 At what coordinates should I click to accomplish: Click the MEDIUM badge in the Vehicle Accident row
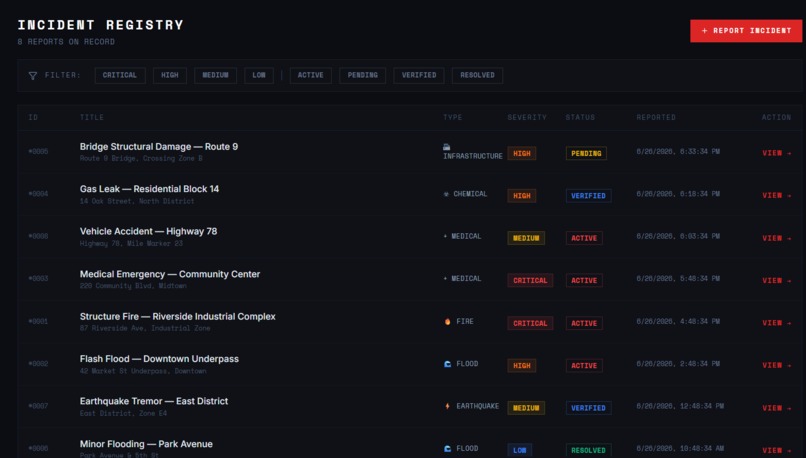526,238
